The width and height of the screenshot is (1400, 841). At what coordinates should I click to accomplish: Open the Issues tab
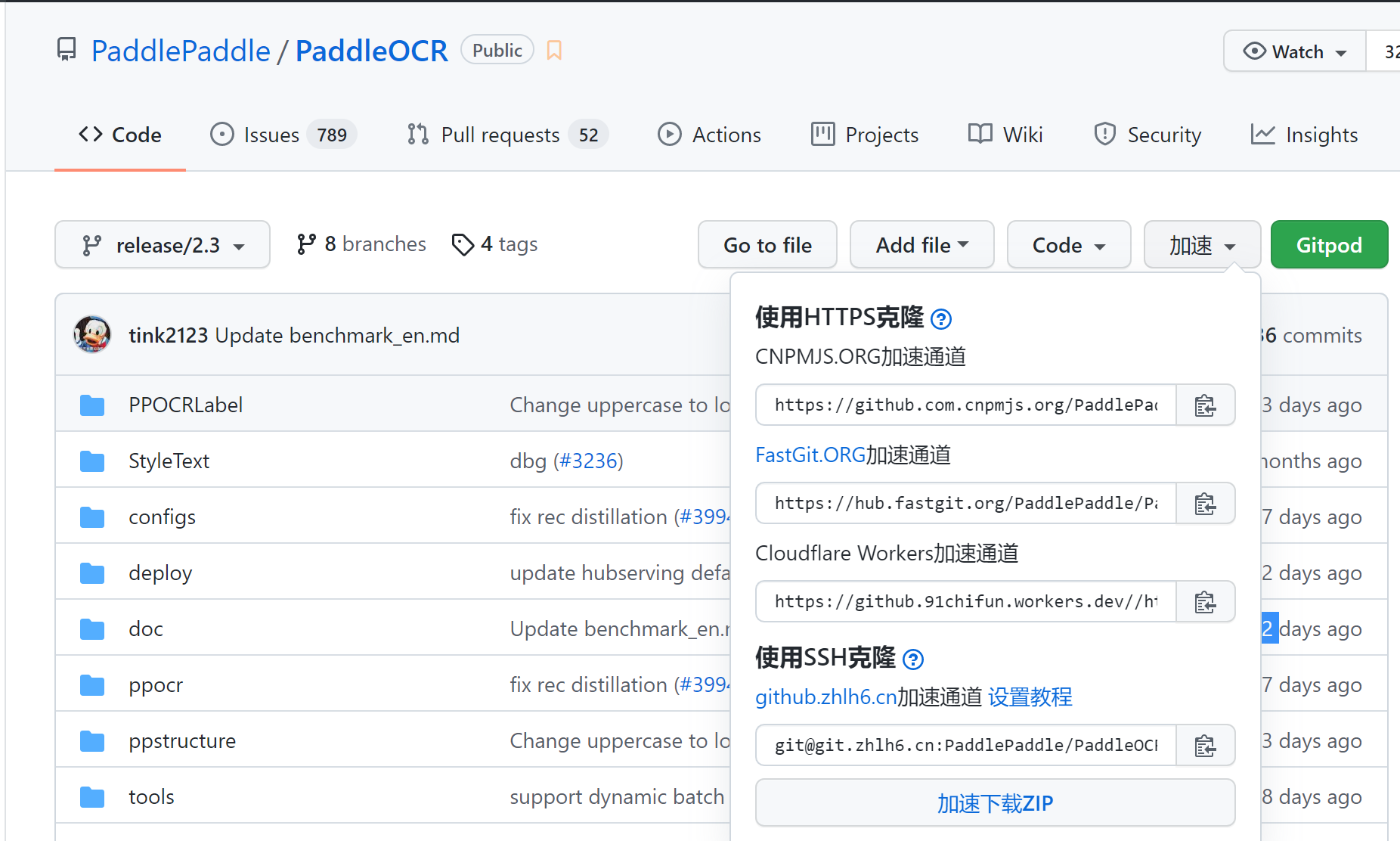[x=283, y=135]
